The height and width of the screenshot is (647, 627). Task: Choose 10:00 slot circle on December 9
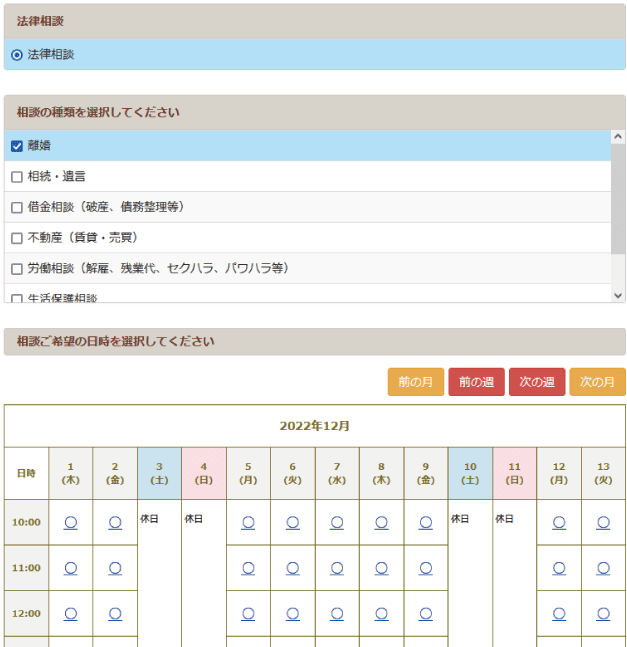(426, 522)
